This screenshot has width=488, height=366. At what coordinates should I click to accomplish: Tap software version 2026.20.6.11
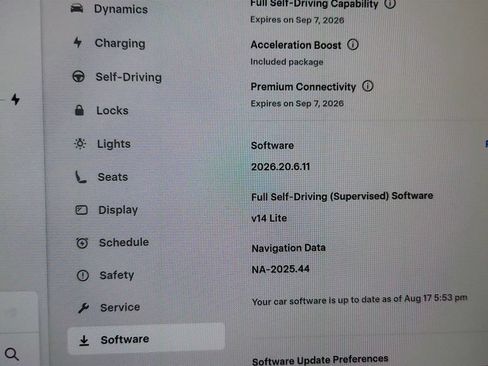280,167
